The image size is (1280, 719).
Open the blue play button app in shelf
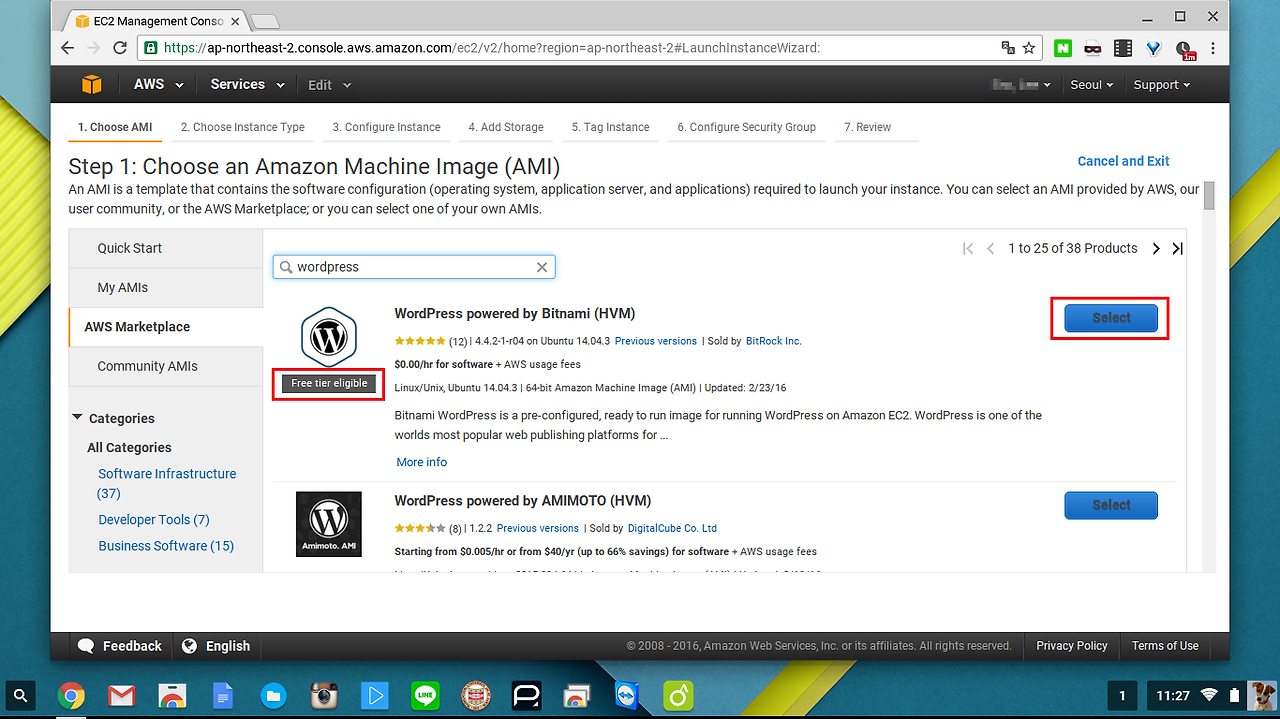pos(374,695)
